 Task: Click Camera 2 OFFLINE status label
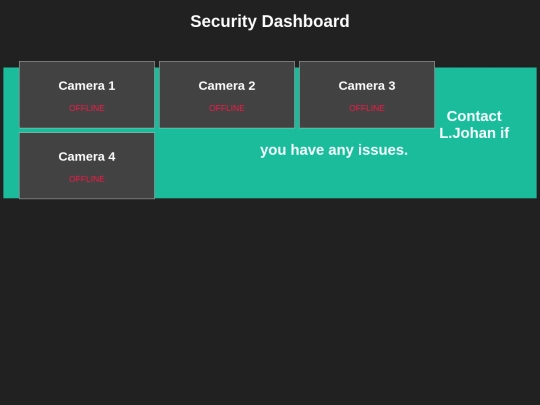(227, 108)
